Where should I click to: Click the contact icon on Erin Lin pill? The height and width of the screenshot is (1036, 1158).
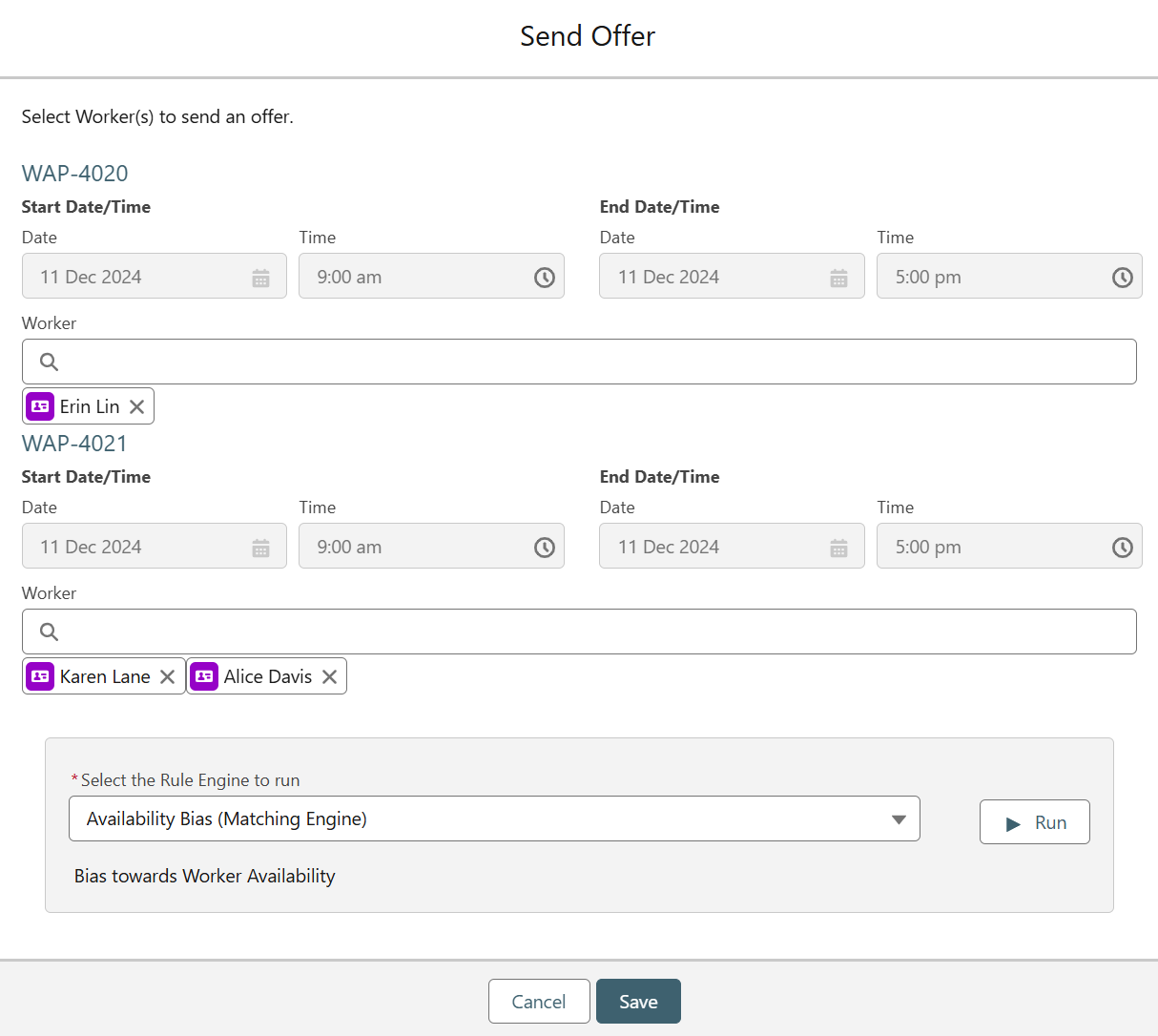39,405
